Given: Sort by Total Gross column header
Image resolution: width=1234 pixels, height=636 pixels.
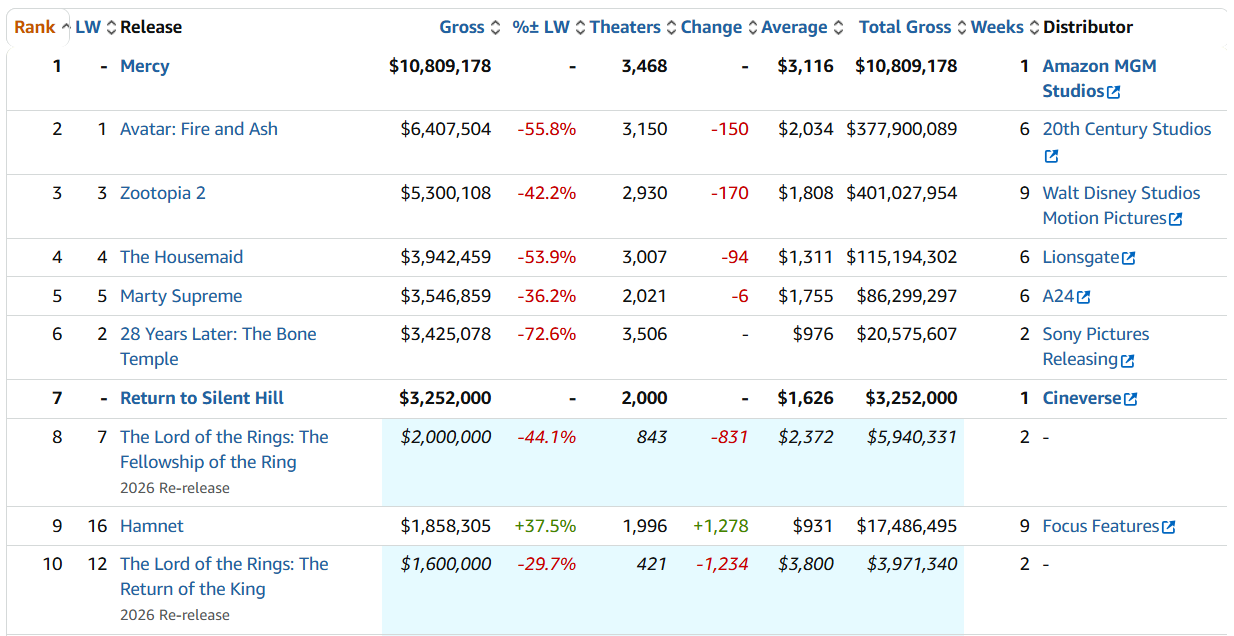Looking at the screenshot, I should pos(905,27).
